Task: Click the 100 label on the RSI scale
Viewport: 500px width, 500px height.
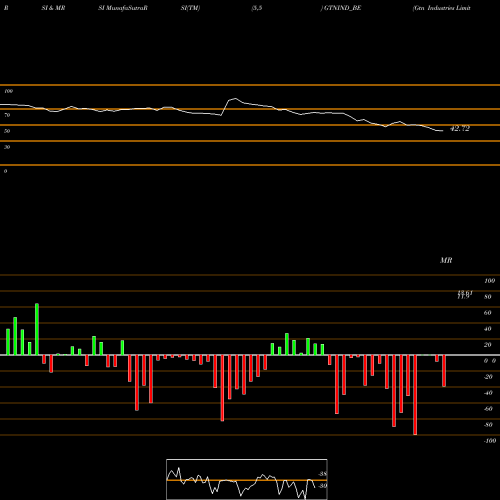Action: point(8,91)
